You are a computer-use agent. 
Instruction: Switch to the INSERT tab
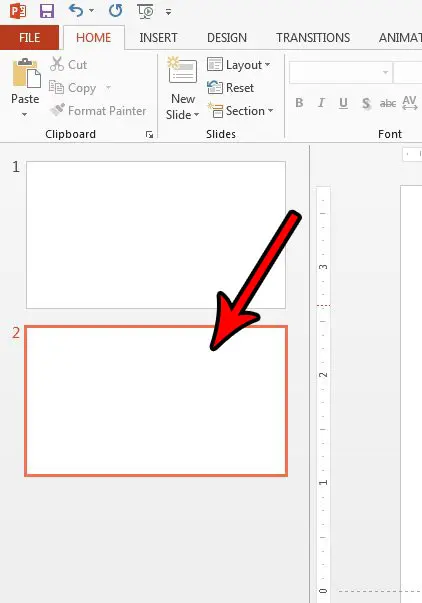pyautogui.click(x=158, y=38)
